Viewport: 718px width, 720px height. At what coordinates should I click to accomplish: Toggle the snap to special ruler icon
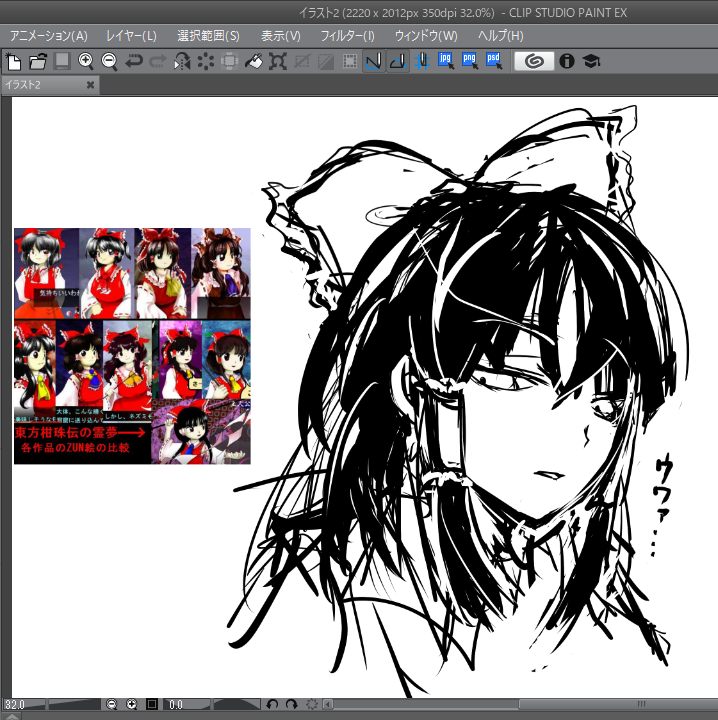(x=398, y=62)
